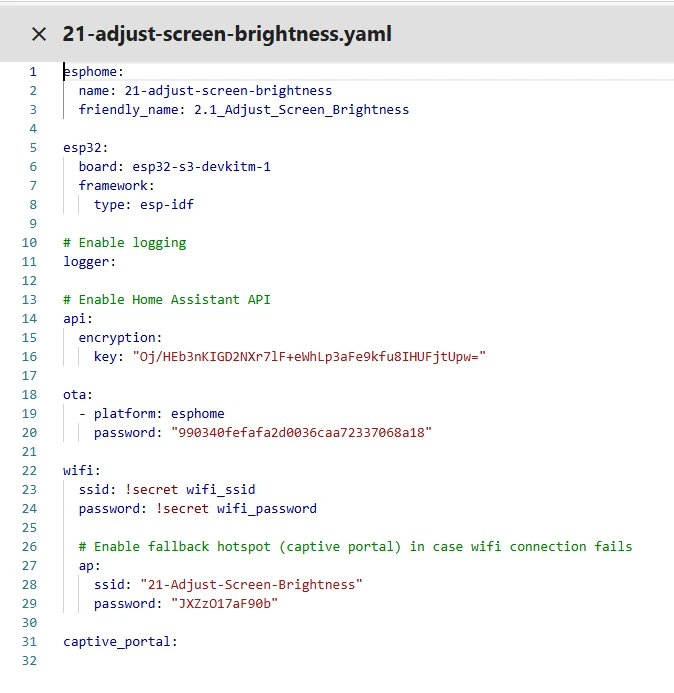Click the '# Enable logging' comment
This screenshot has width=674, height=693.
click(x=124, y=242)
